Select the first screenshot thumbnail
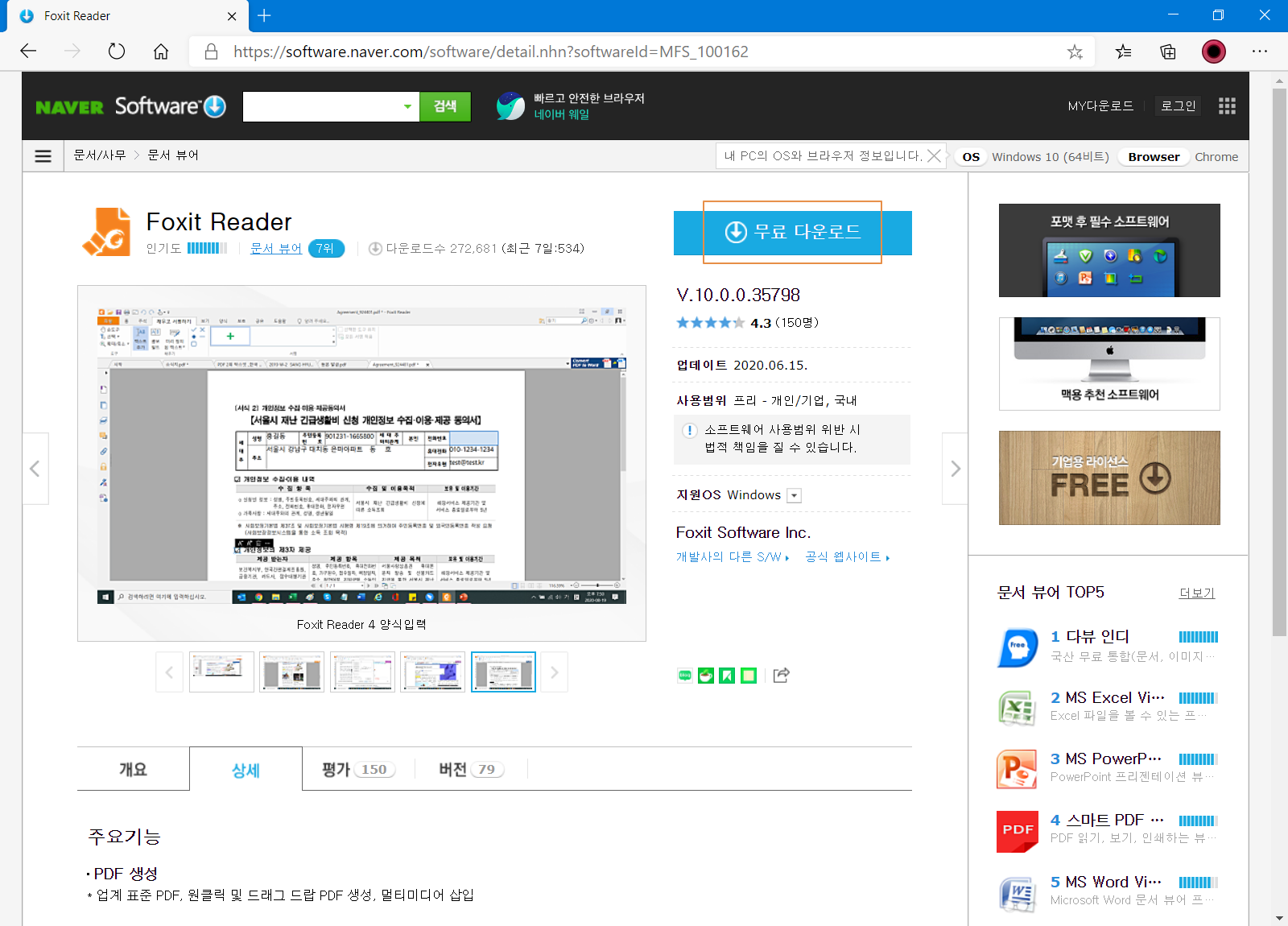Image resolution: width=1288 pixels, height=926 pixels. point(221,672)
